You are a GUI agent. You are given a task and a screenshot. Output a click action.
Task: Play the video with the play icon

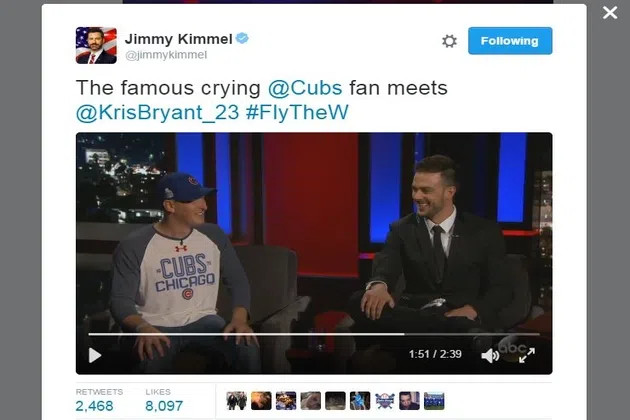tap(95, 355)
